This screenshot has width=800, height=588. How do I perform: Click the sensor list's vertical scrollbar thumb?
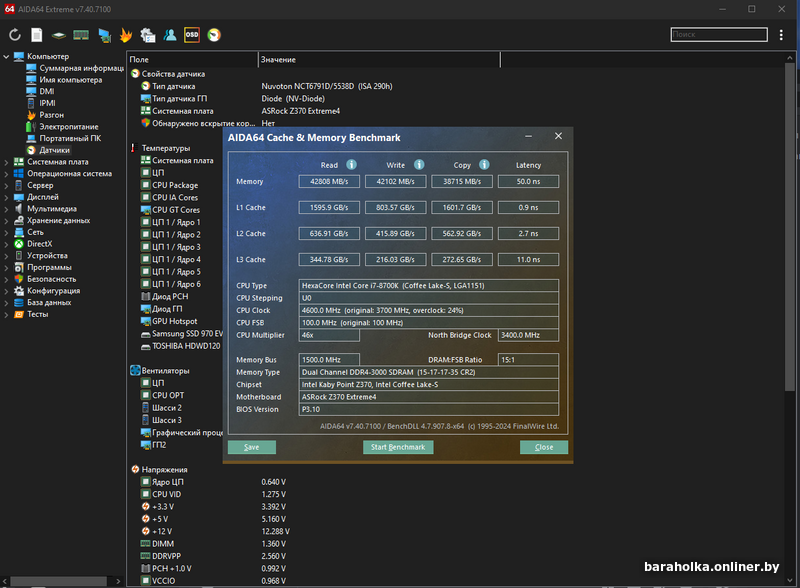pos(790,227)
